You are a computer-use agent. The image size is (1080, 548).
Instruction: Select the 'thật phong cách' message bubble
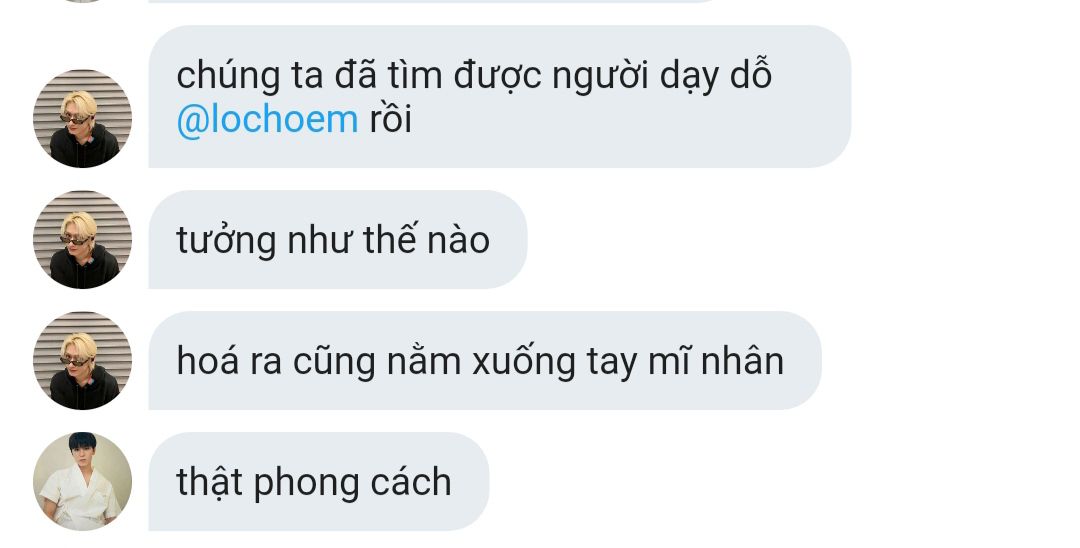[319, 481]
